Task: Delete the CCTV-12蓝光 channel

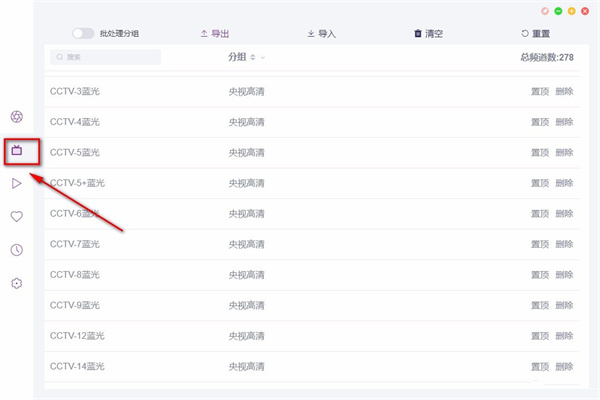Action: pos(564,335)
